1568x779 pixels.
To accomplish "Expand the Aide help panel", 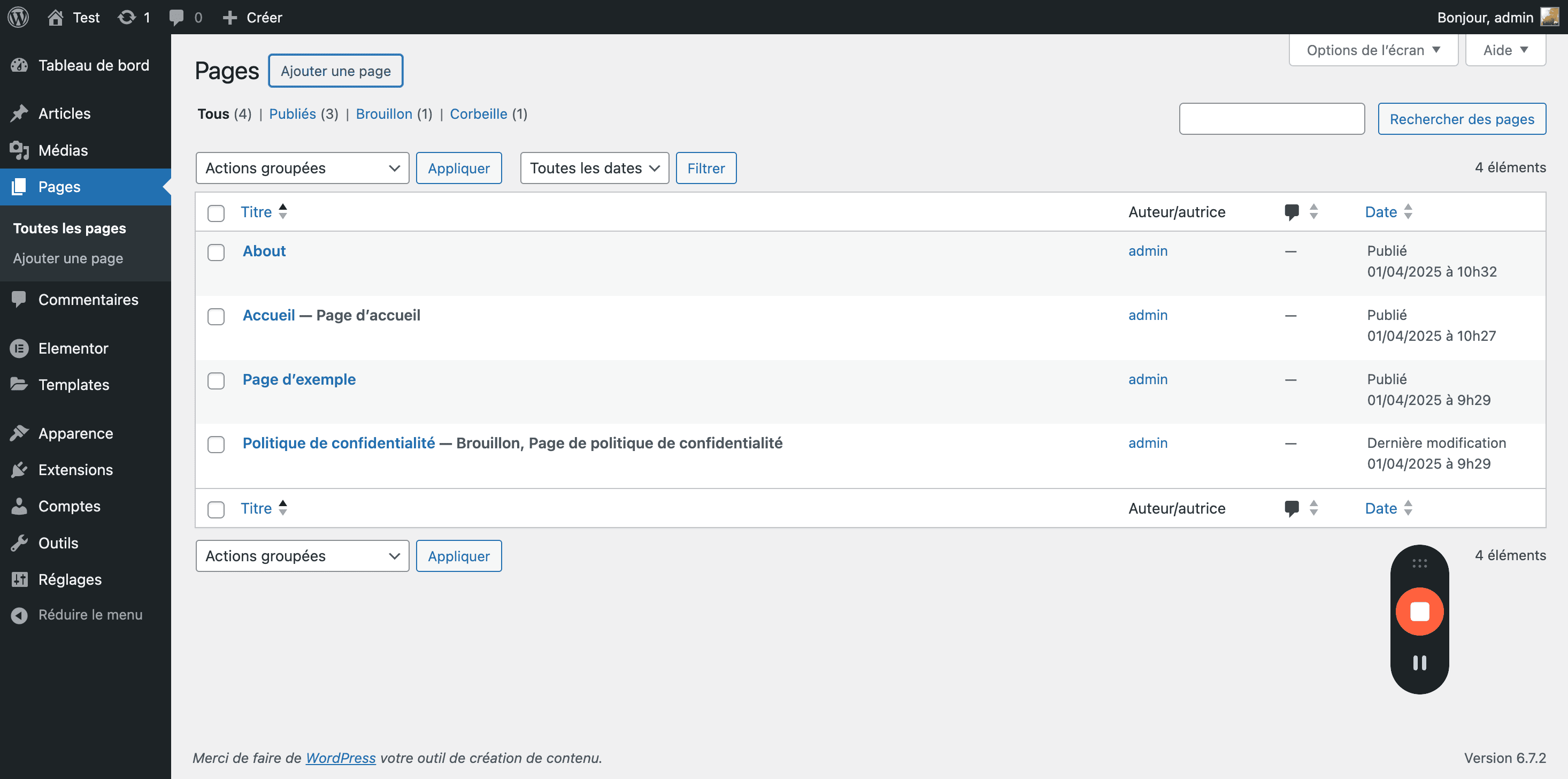I will tap(1505, 50).
